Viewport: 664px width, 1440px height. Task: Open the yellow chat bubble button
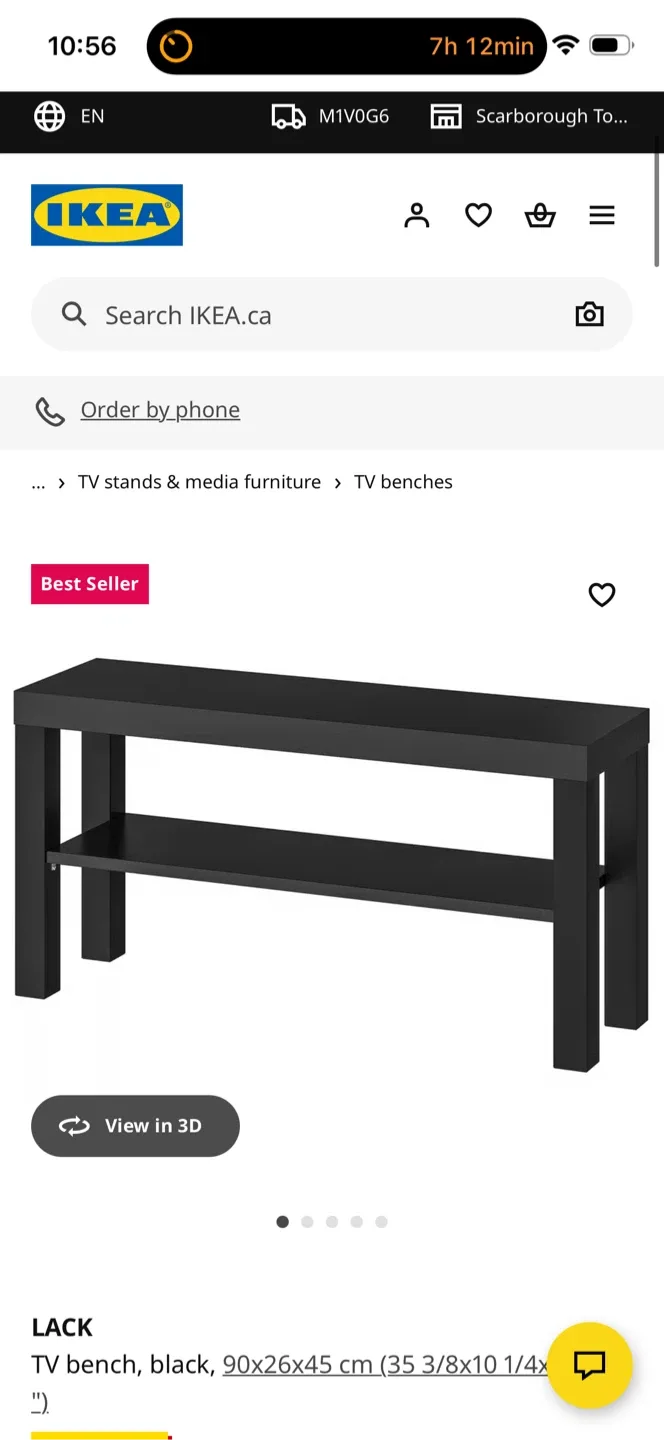(590, 1365)
